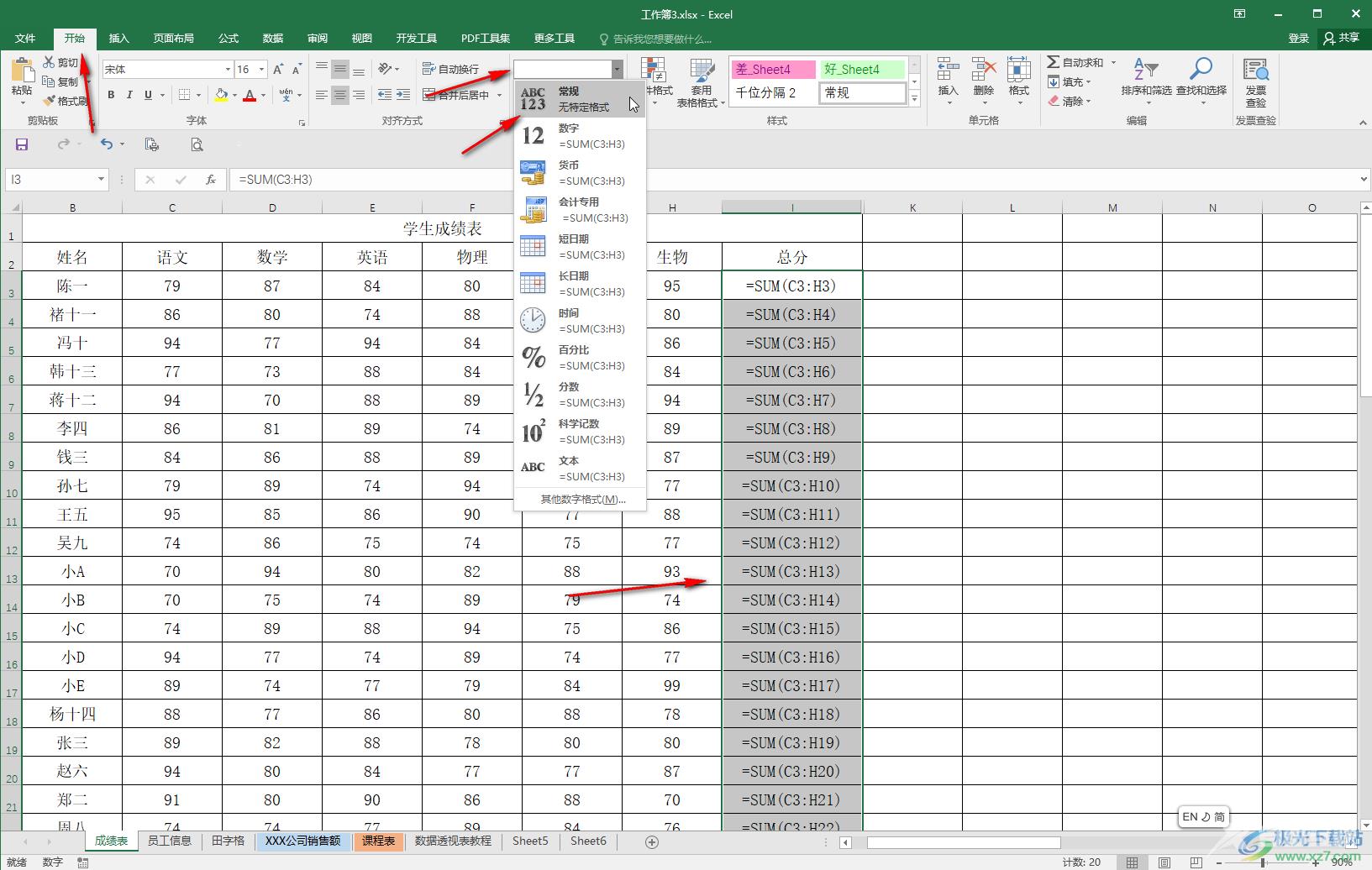Open the font name 宋体 dropdown
The width and height of the screenshot is (1372, 870).
click(x=227, y=70)
